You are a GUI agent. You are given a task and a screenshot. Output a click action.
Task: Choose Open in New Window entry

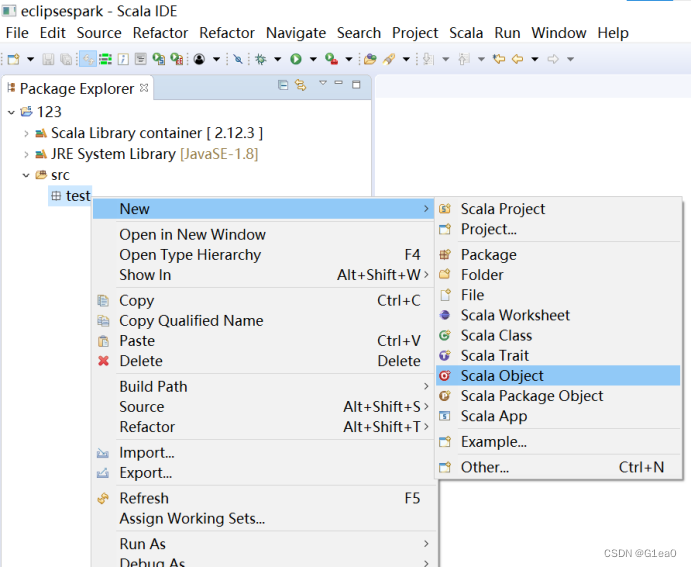click(x=264, y=235)
